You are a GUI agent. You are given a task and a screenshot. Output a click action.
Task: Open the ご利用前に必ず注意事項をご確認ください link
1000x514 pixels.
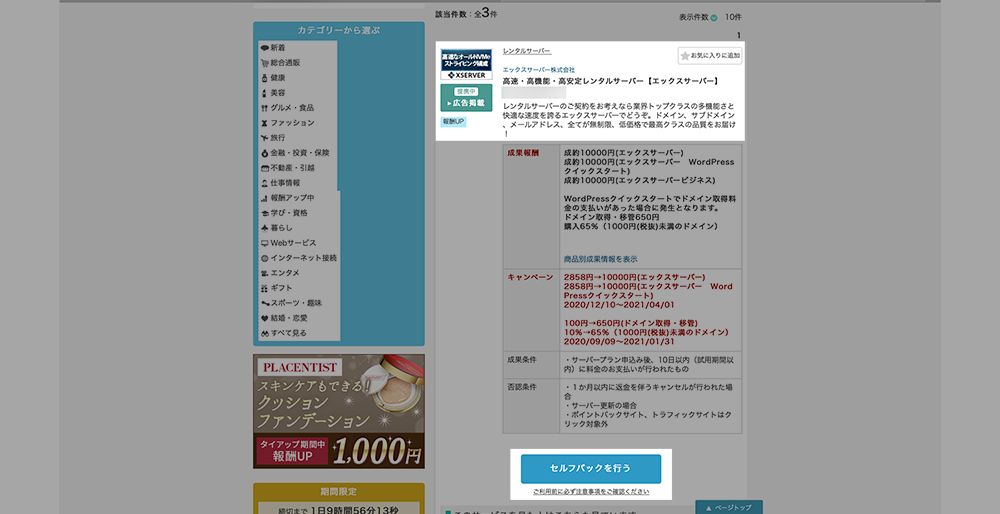tap(591, 492)
